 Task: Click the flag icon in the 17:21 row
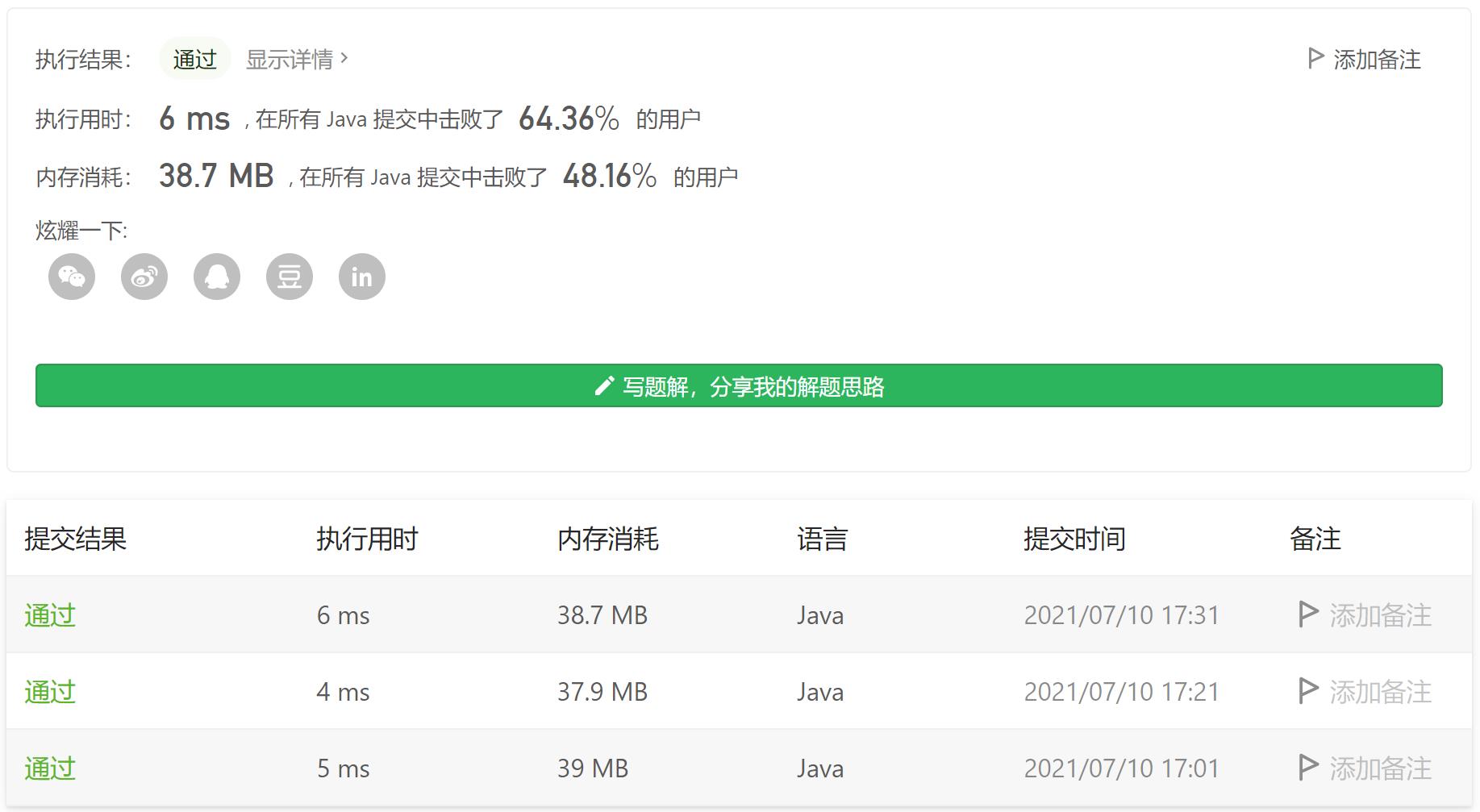(x=1308, y=691)
